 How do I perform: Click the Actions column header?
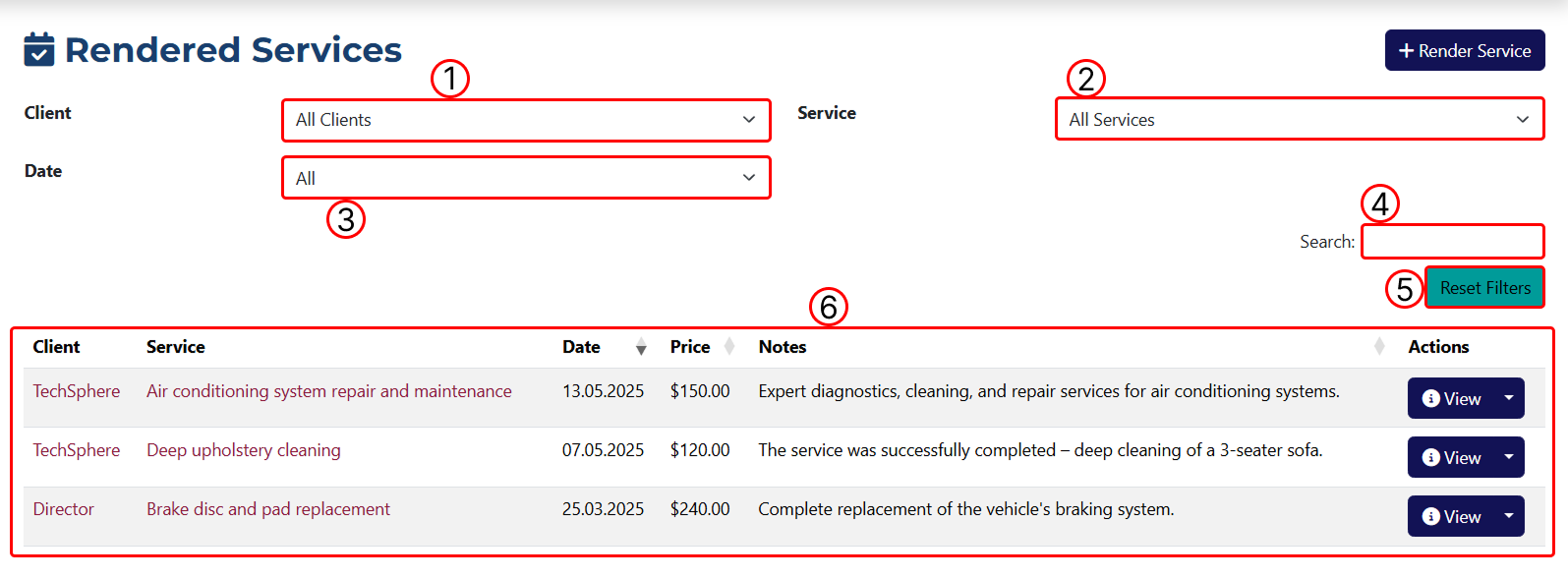[1438, 347]
